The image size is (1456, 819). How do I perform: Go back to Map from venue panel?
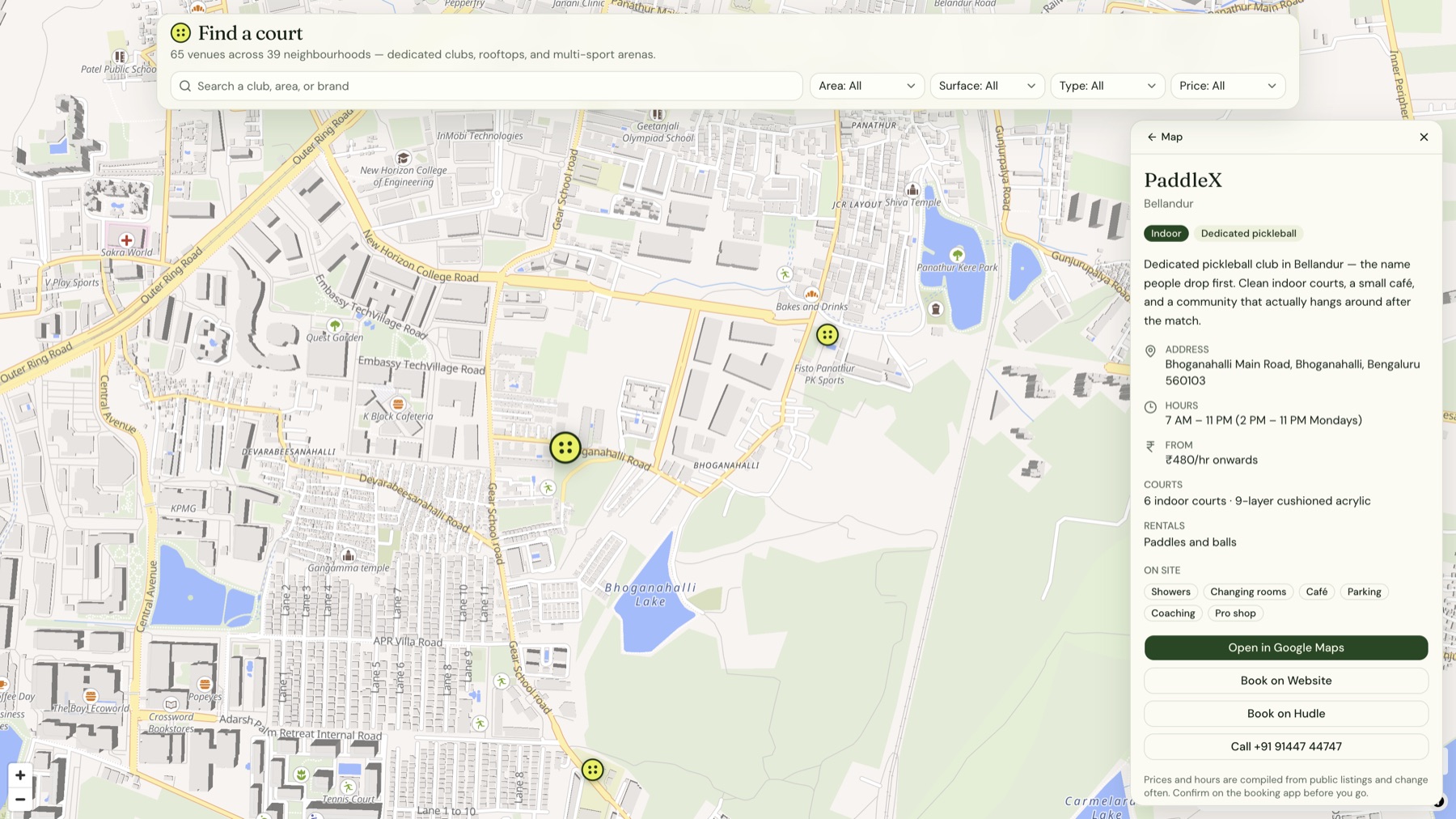click(1165, 137)
